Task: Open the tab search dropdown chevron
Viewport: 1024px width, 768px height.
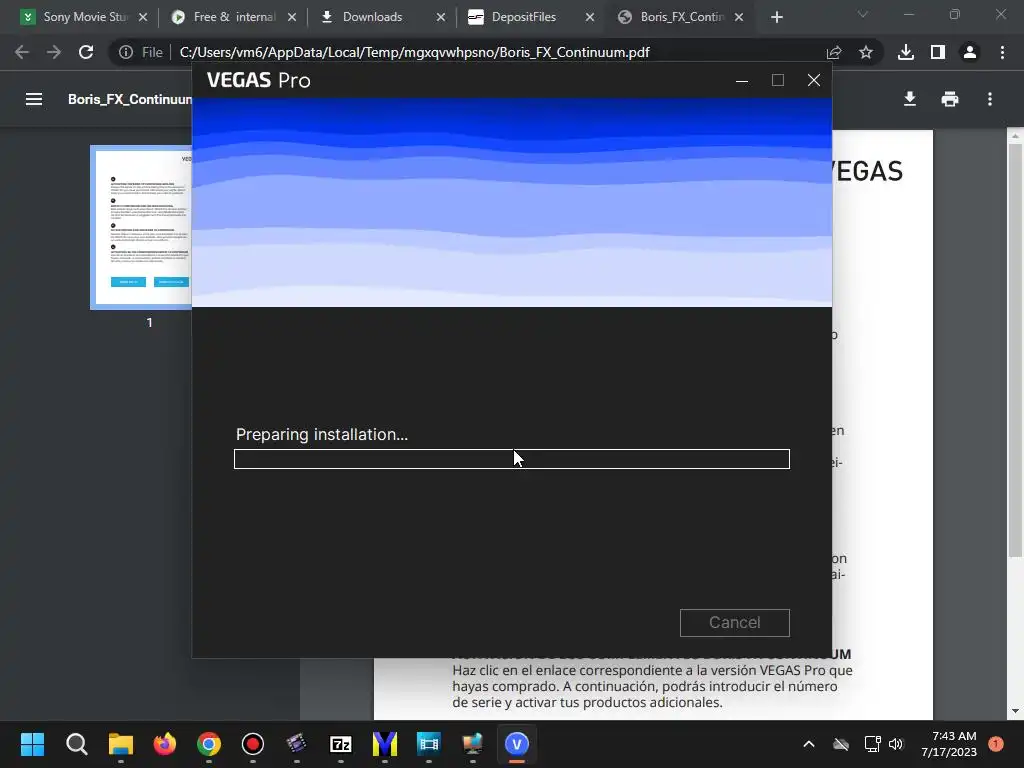Action: (x=863, y=14)
